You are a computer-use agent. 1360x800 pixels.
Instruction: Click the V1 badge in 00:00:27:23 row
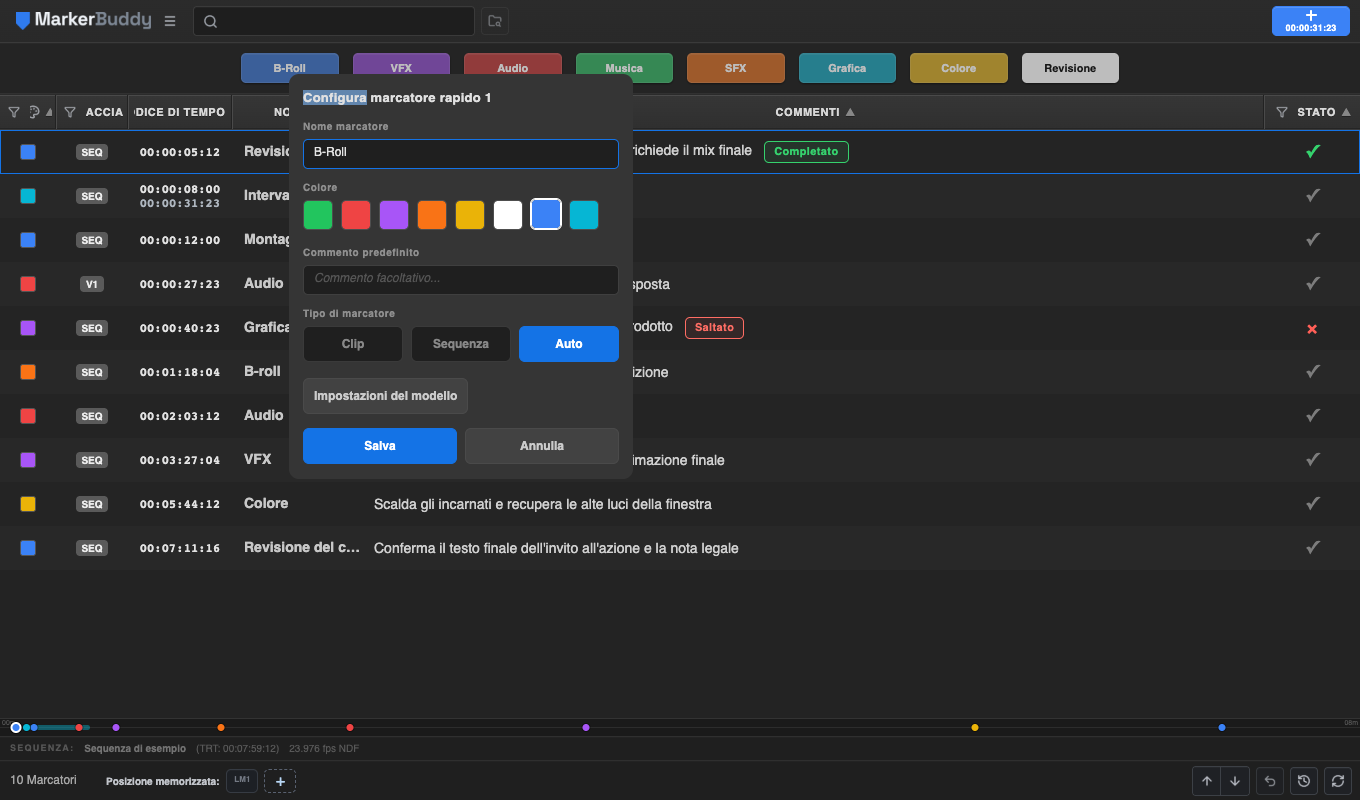(x=92, y=284)
